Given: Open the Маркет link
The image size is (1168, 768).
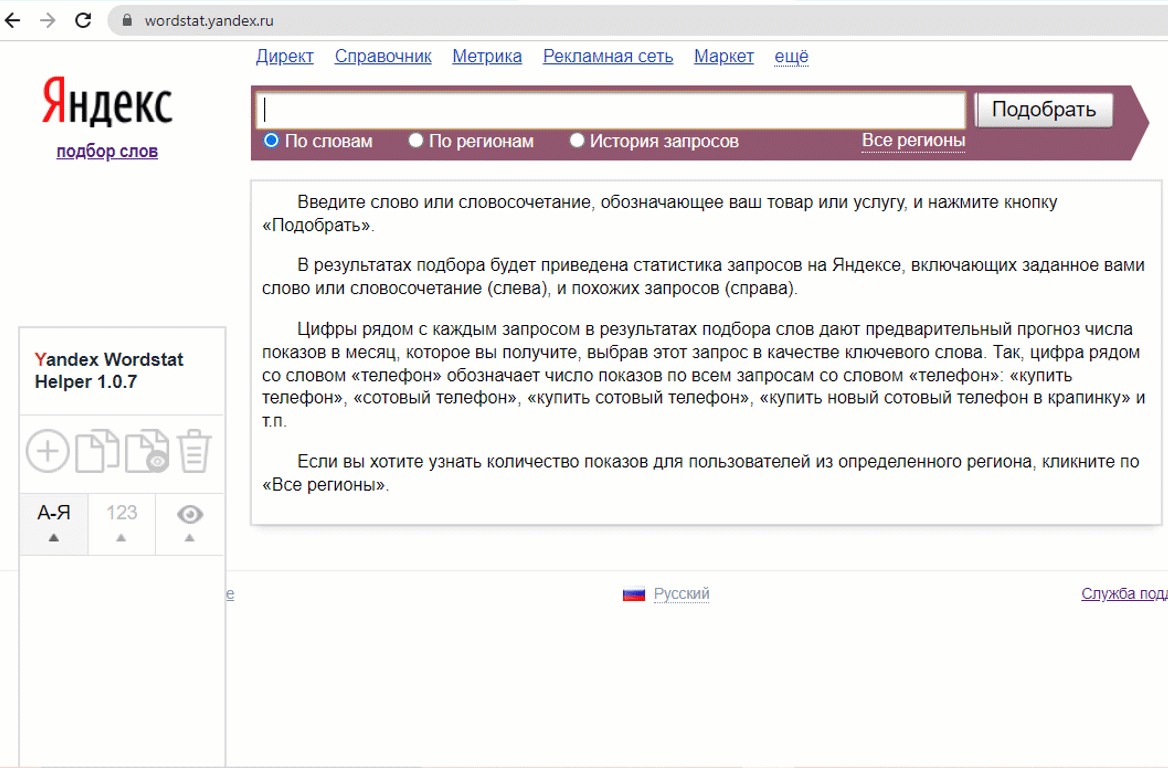Looking at the screenshot, I should pyautogui.click(x=723, y=57).
